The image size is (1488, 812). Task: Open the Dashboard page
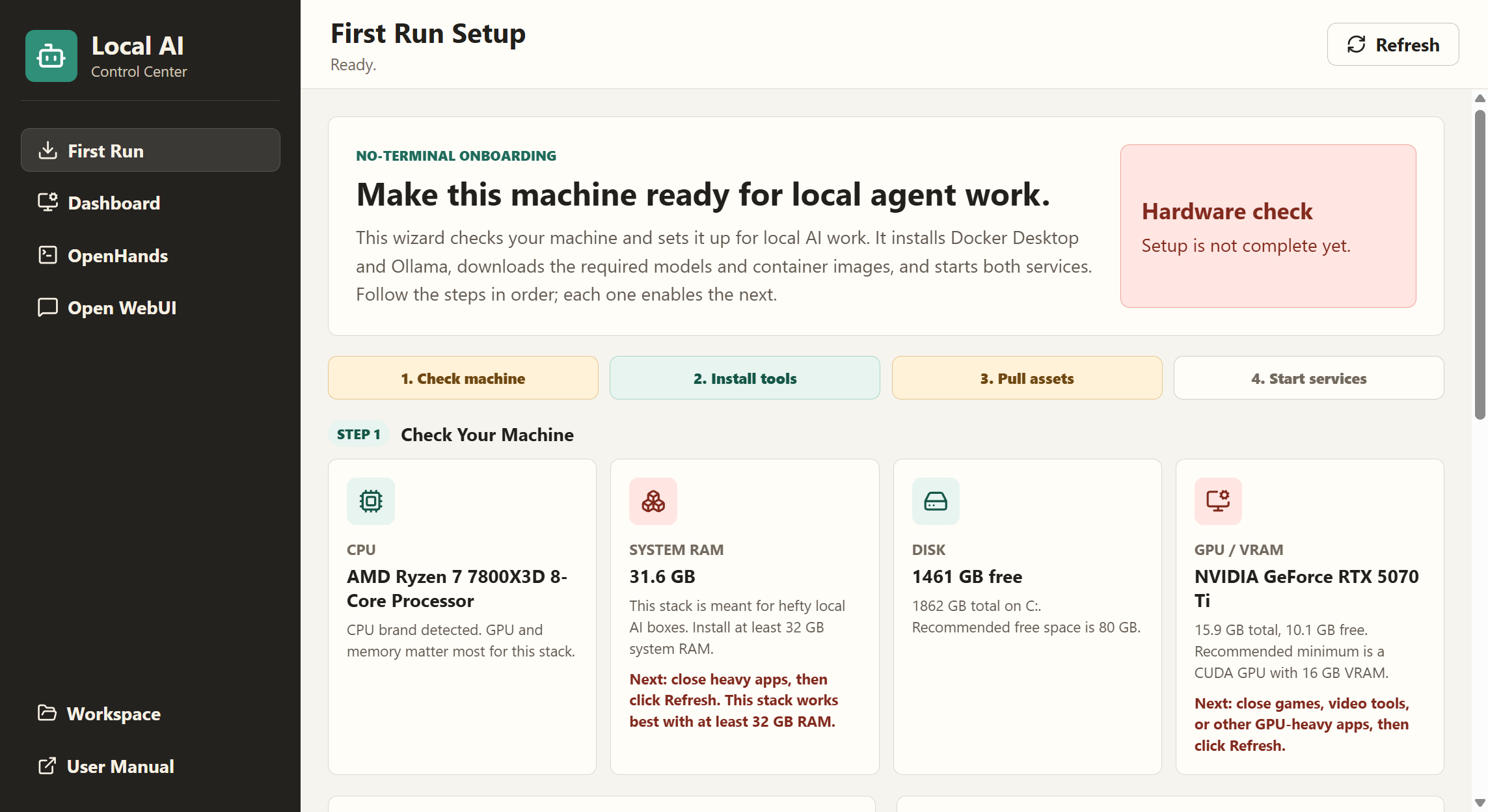pyautogui.click(x=150, y=203)
